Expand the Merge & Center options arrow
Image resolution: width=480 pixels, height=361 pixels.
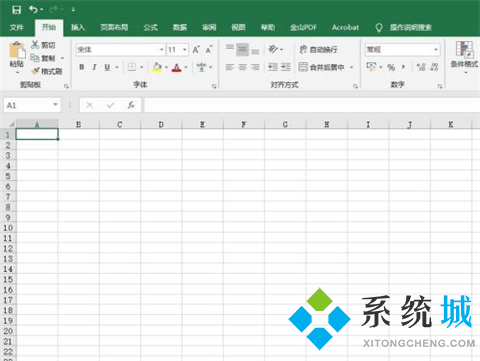pyautogui.click(x=351, y=67)
